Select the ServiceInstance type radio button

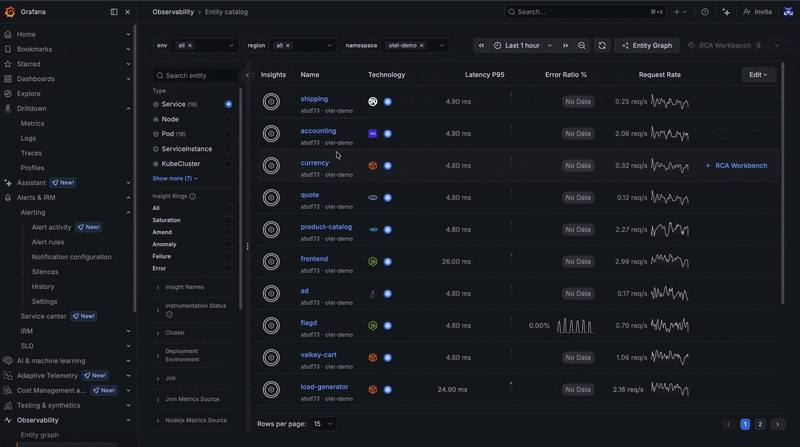[x=229, y=149]
